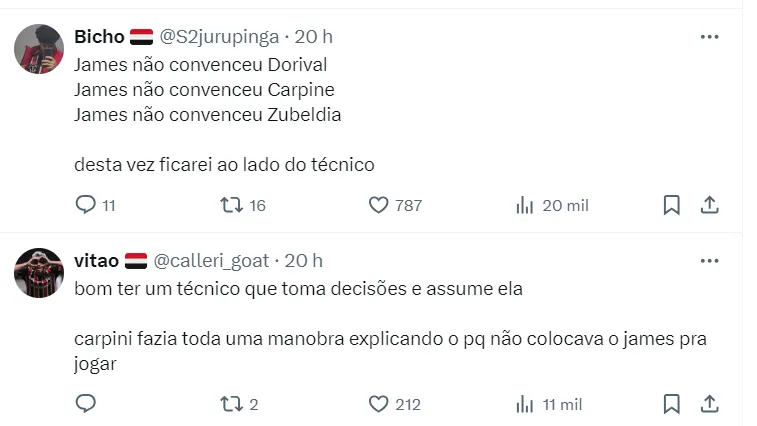
Task: Retweet Bicho's post about James
Action: pos(231,205)
